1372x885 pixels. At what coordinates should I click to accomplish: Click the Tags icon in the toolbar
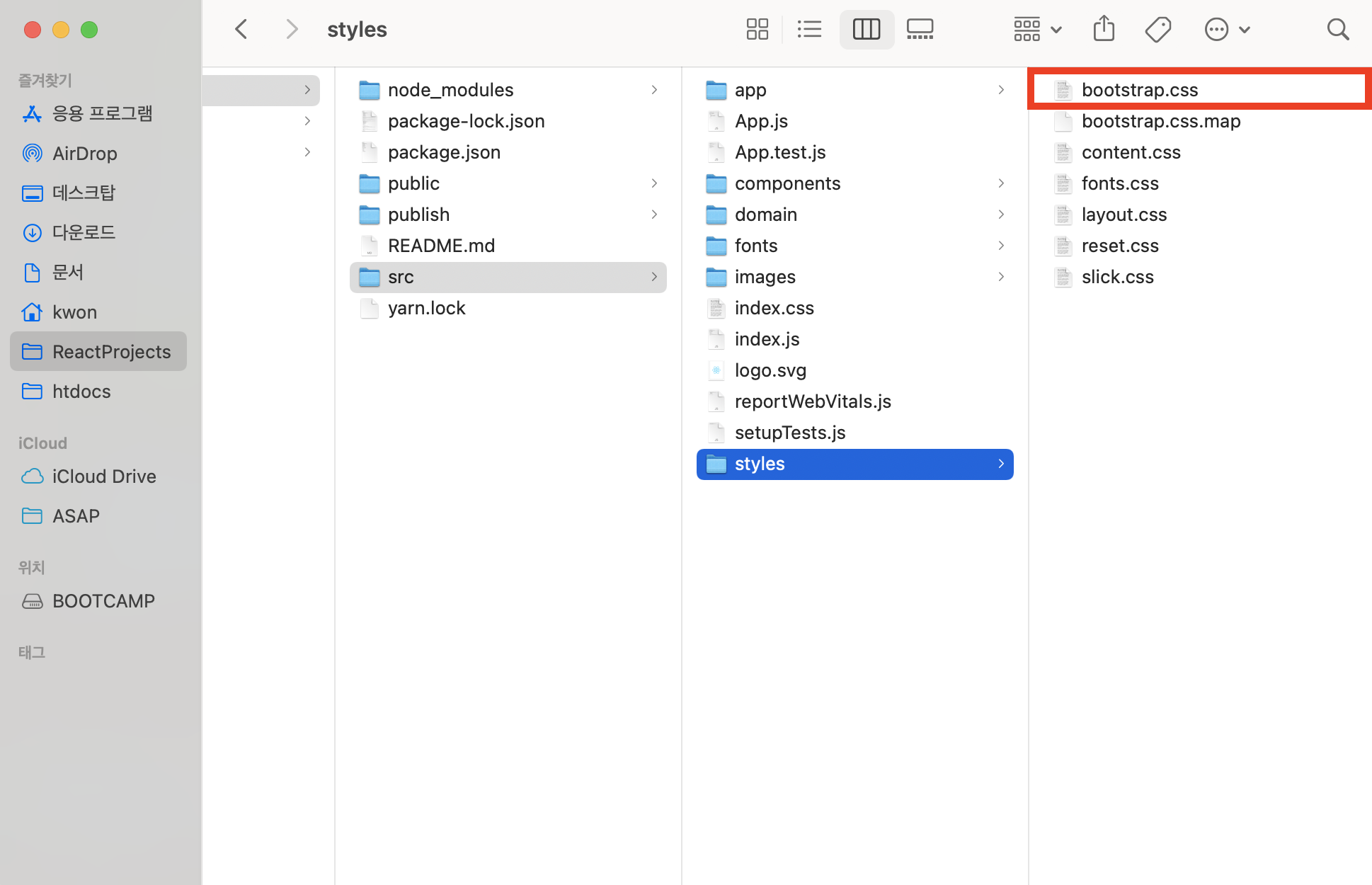coord(1157,29)
